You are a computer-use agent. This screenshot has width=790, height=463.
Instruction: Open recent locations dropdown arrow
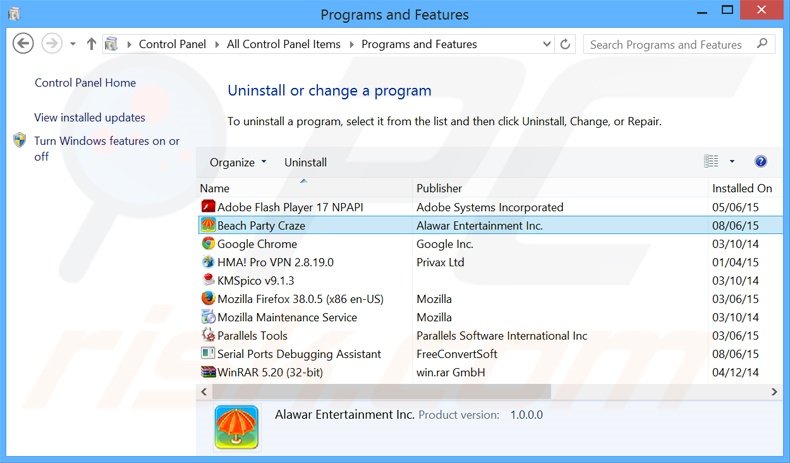73,44
